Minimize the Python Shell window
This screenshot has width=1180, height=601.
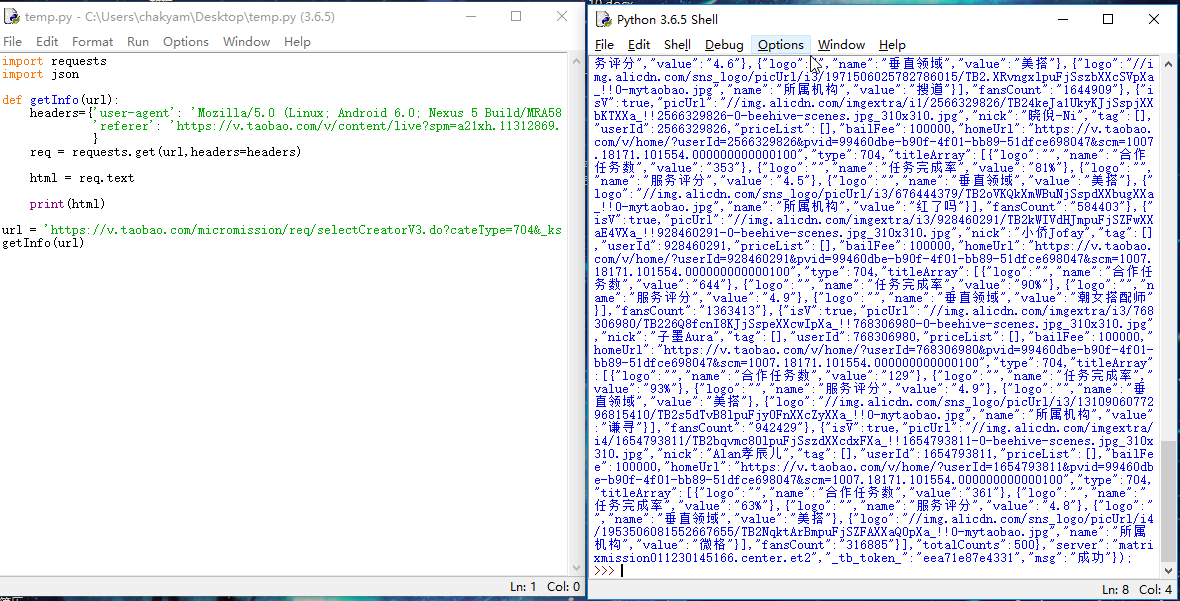click(1061, 19)
